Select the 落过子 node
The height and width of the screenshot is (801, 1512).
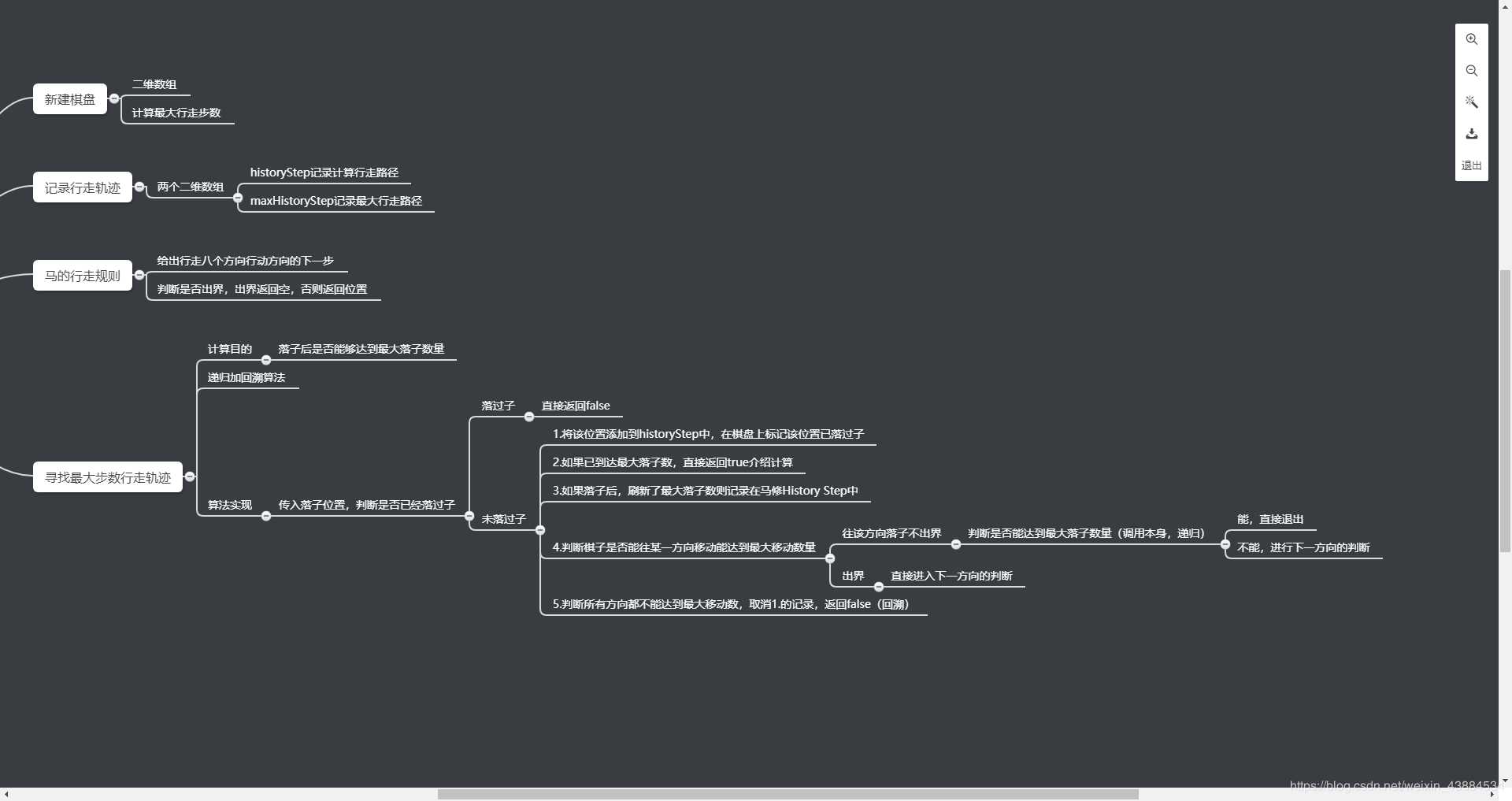coord(498,406)
